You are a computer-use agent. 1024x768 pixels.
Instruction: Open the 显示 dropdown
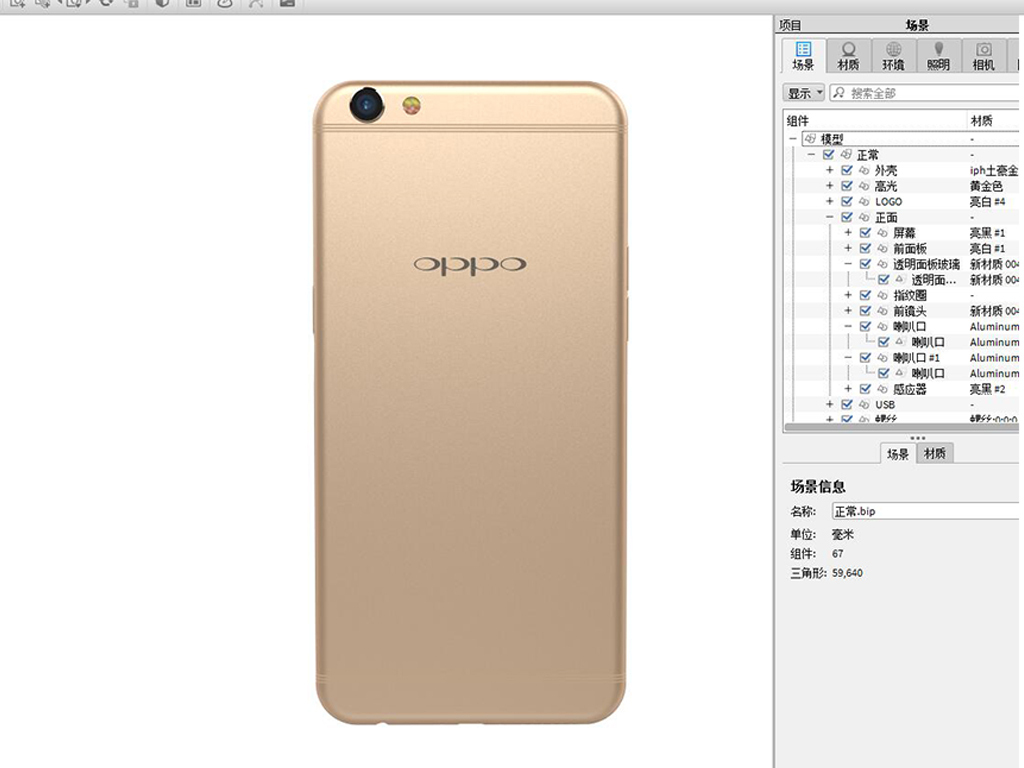pos(804,93)
